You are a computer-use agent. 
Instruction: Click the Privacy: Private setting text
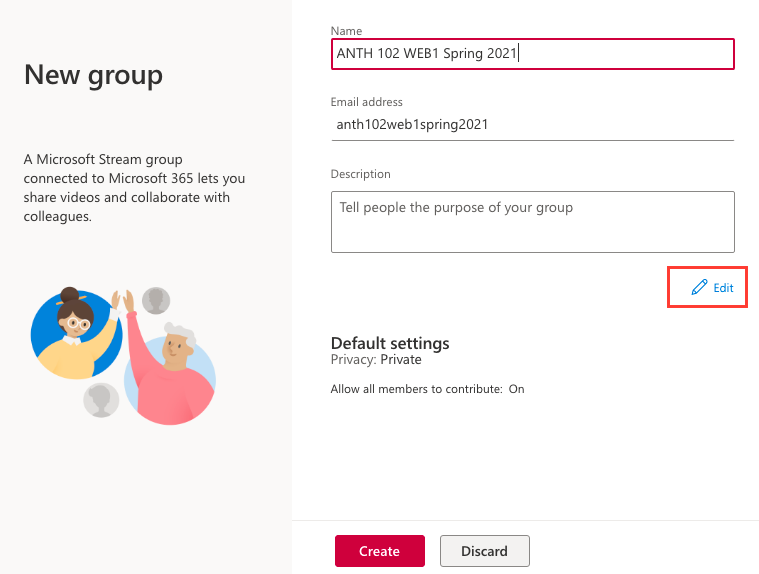coord(376,360)
